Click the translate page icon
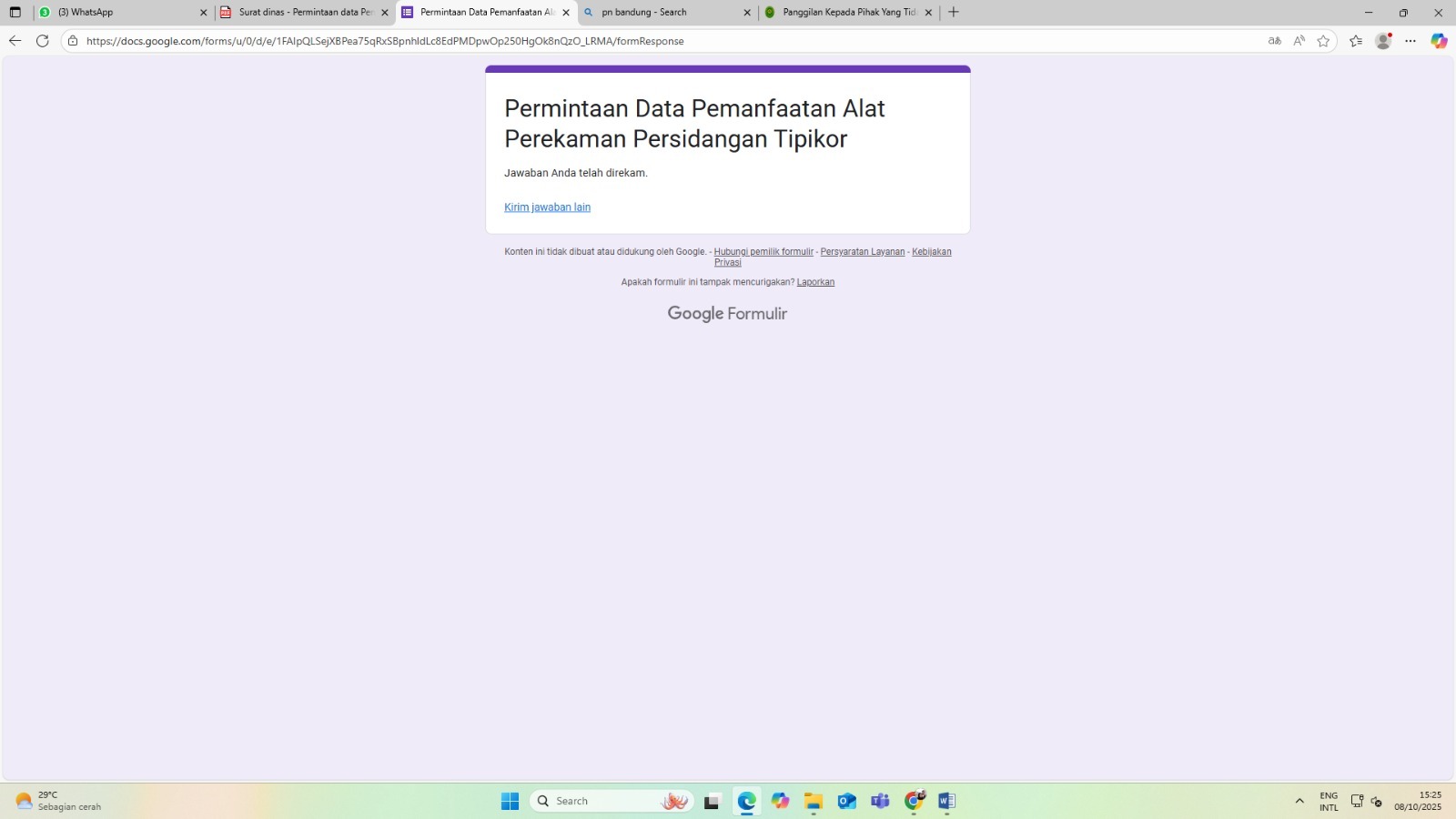 pos(1274,41)
